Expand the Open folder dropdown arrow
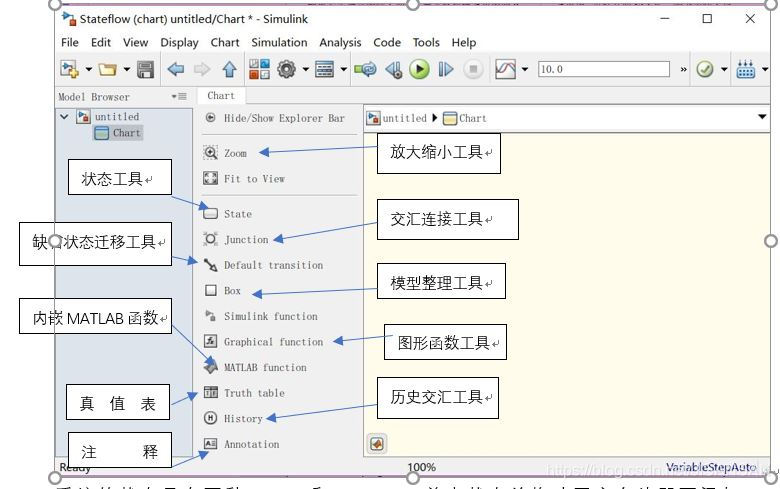Screen dimensions: 780x489 point(126,69)
